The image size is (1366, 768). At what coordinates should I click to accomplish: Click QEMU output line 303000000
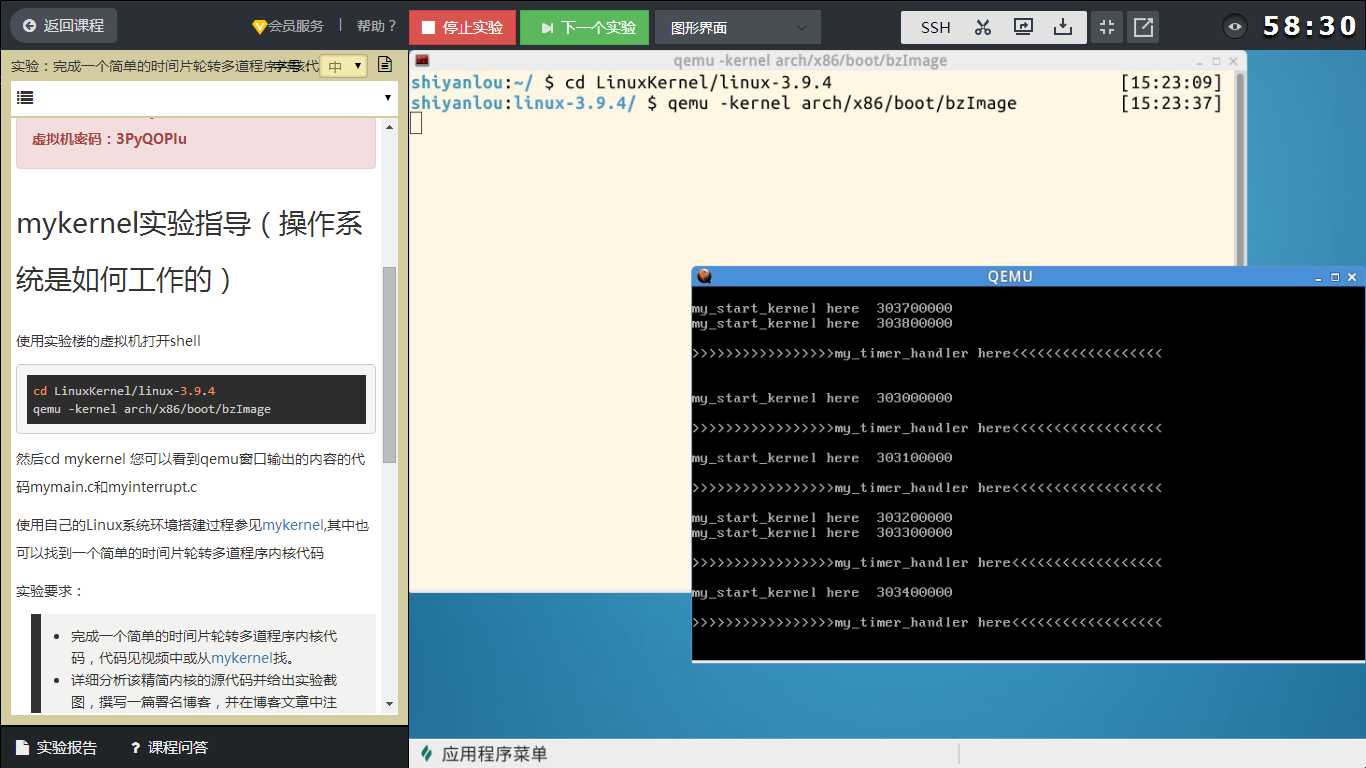tap(822, 398)
